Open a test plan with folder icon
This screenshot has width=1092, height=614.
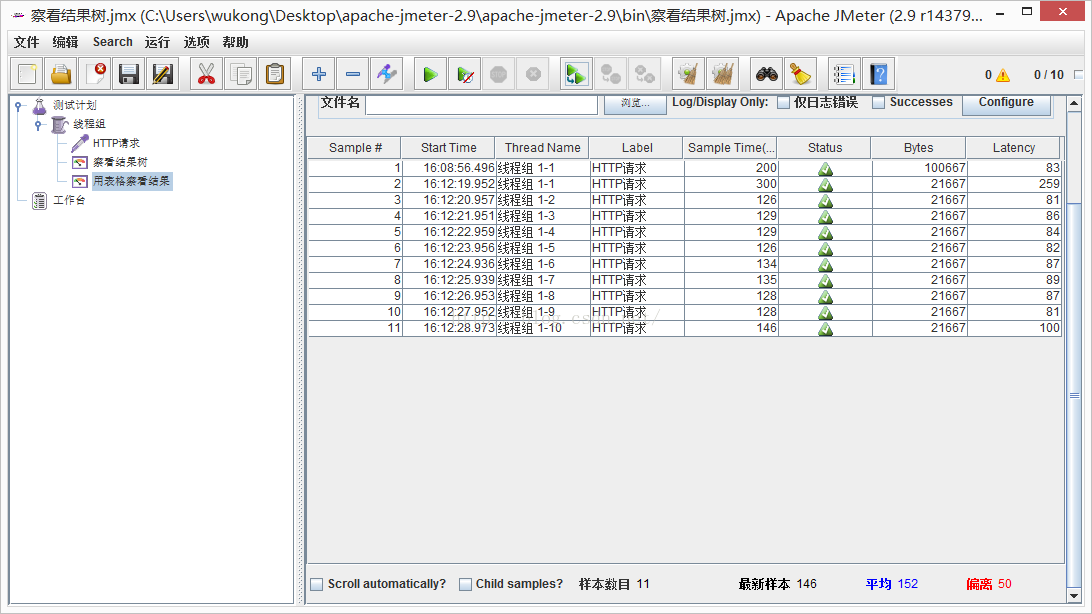click(x=61, y=74)
